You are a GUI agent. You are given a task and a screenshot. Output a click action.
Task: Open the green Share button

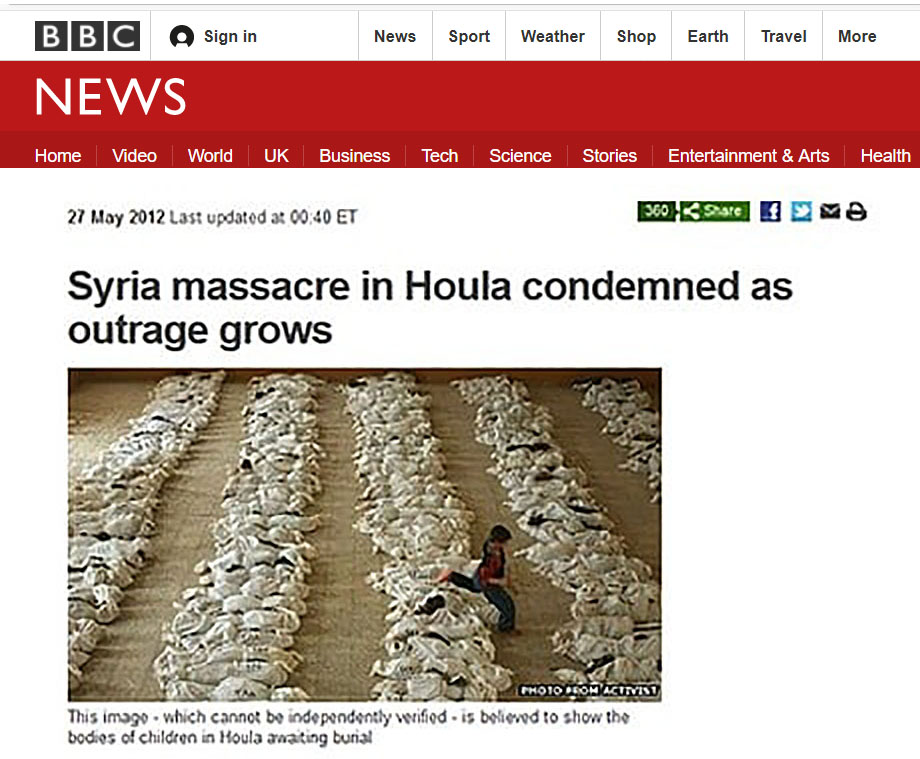[x=715, y=211]
